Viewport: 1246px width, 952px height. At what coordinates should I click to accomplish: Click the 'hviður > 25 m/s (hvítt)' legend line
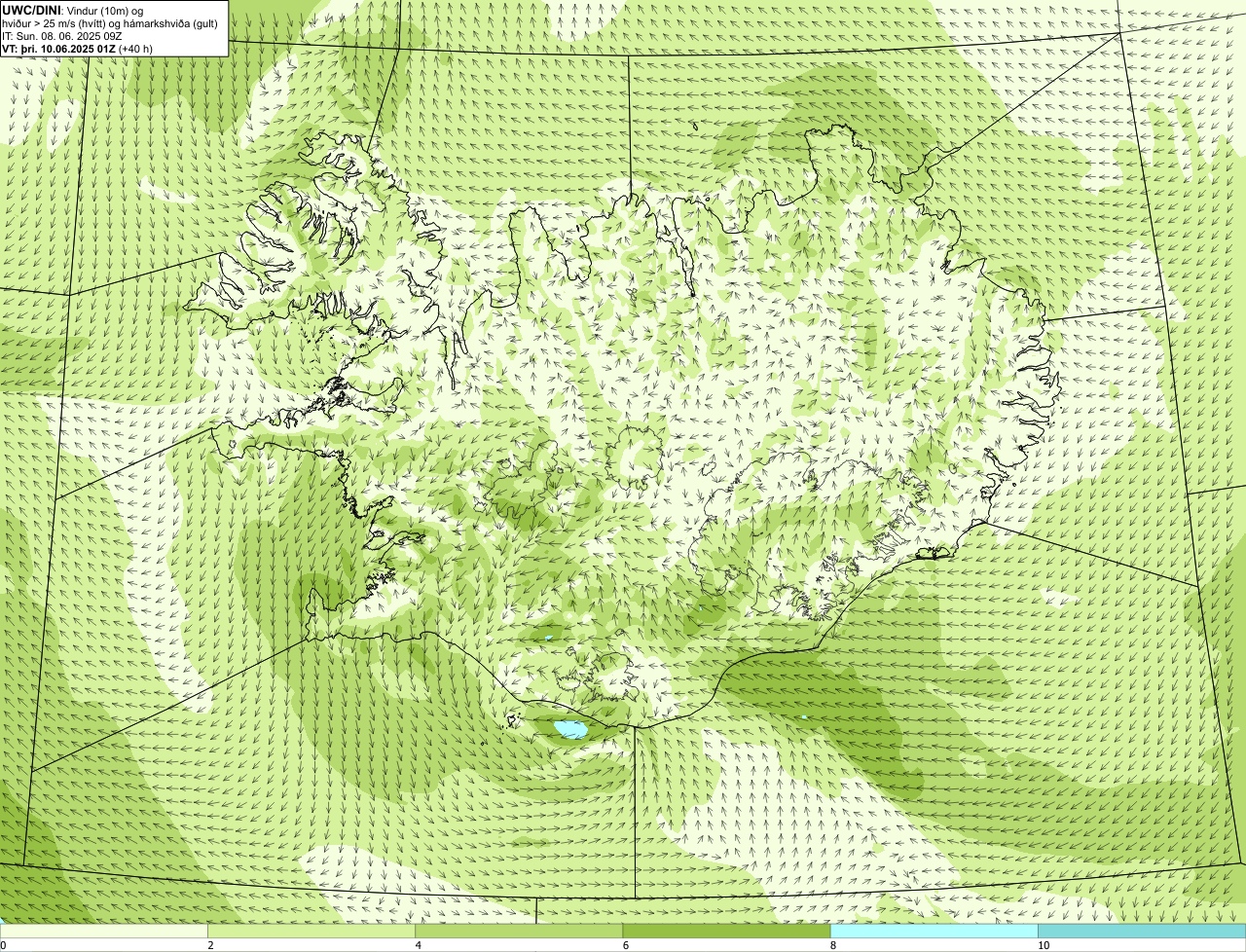pyautogui.click(x=109, y=22)
